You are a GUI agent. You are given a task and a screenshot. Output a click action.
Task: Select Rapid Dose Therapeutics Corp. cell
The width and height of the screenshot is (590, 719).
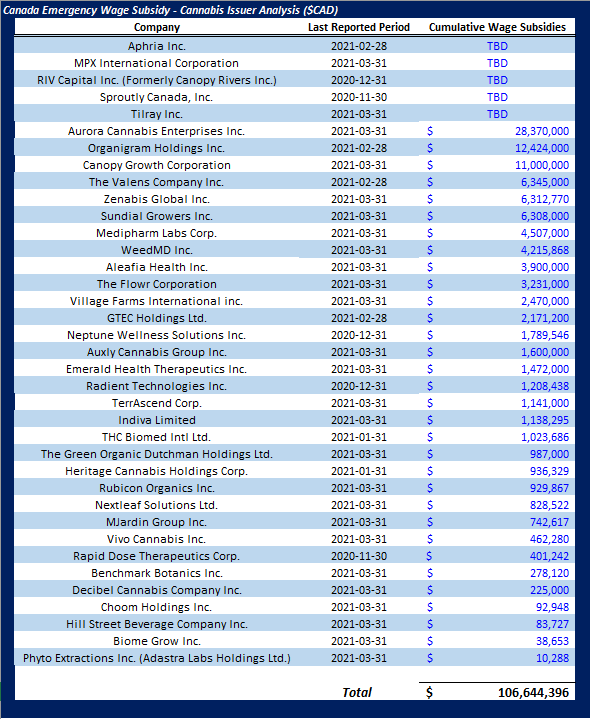pos(157,555)
